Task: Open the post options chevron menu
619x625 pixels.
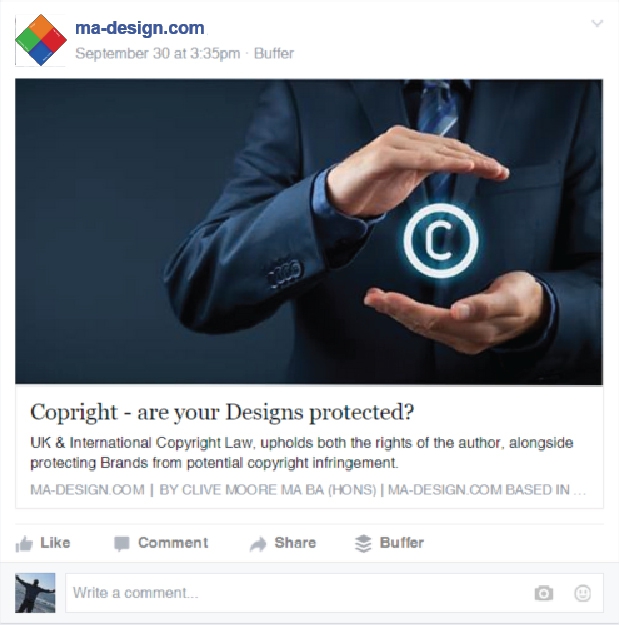Action: [597, 23]
